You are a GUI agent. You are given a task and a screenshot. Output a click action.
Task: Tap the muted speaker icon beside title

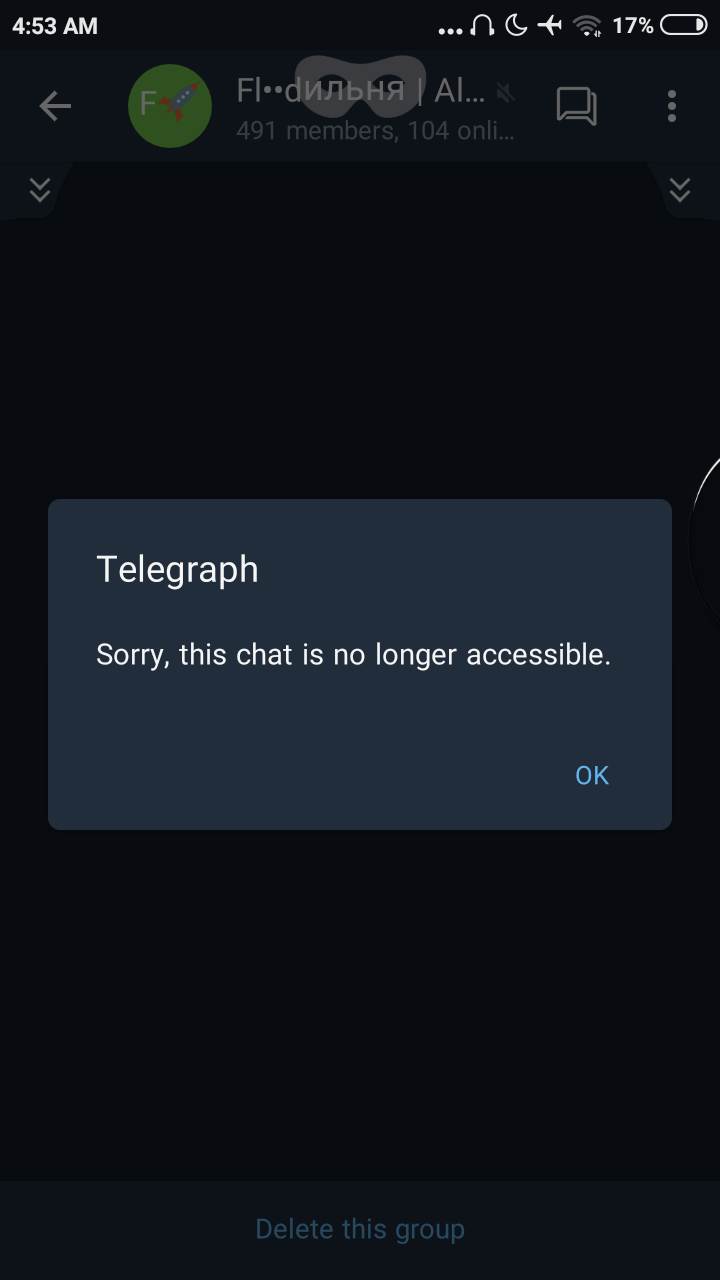507,93
